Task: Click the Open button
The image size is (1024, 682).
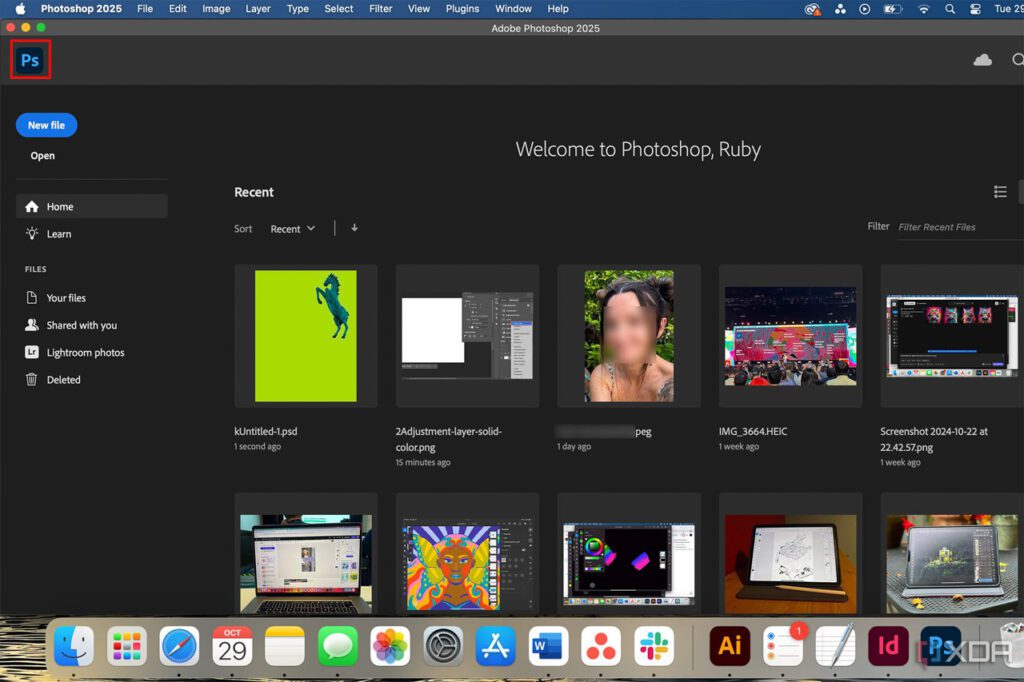Action: tap(42, 155)
